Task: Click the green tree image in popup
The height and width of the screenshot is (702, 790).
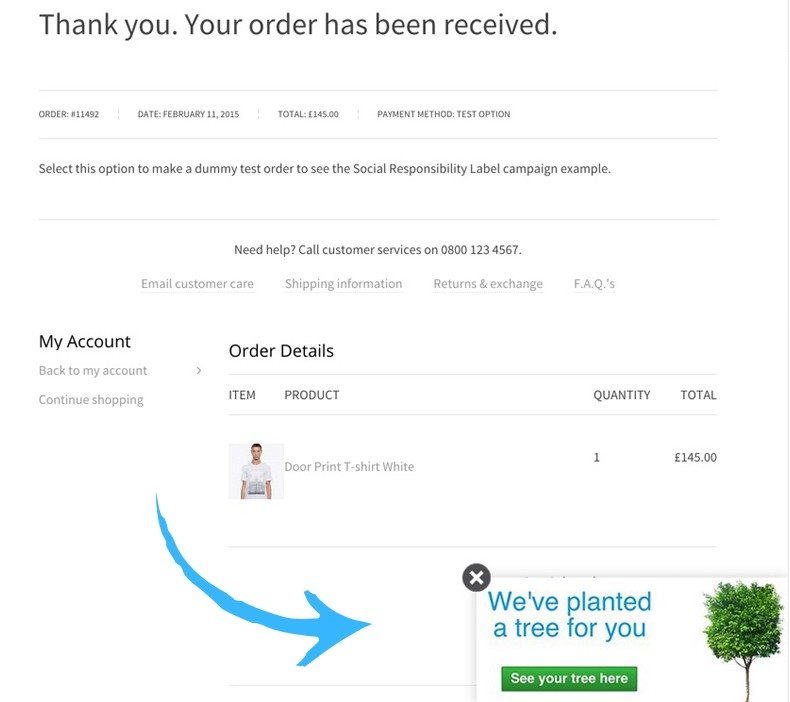Action: 742,635
